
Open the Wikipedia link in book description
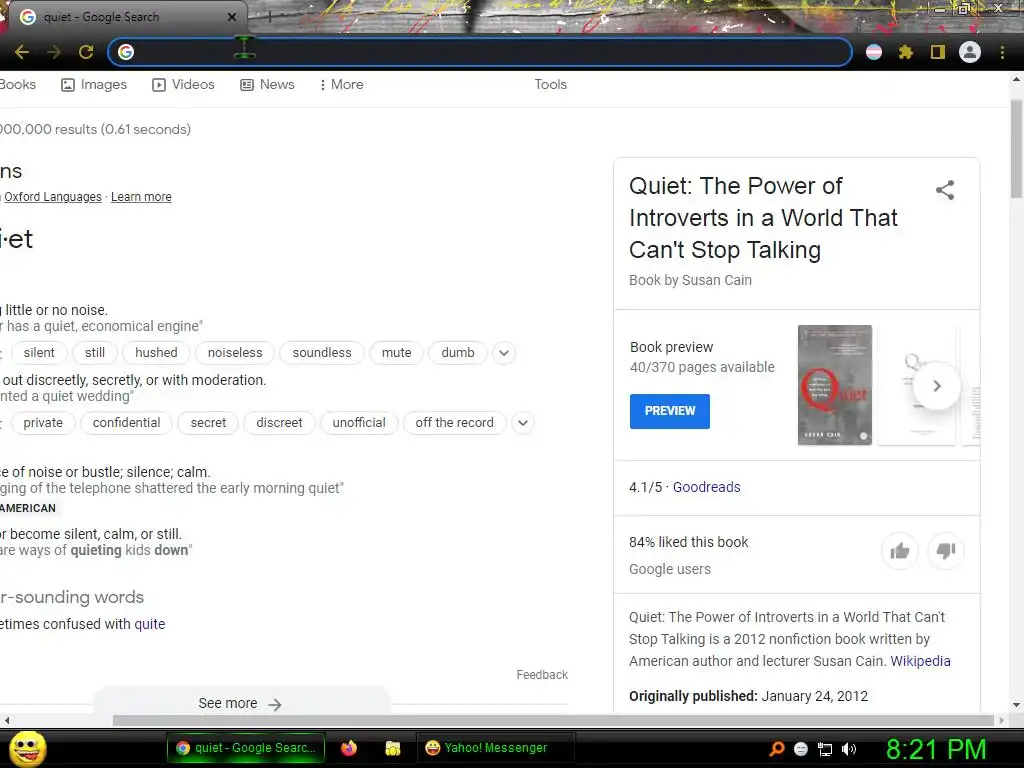pos(920,661)
